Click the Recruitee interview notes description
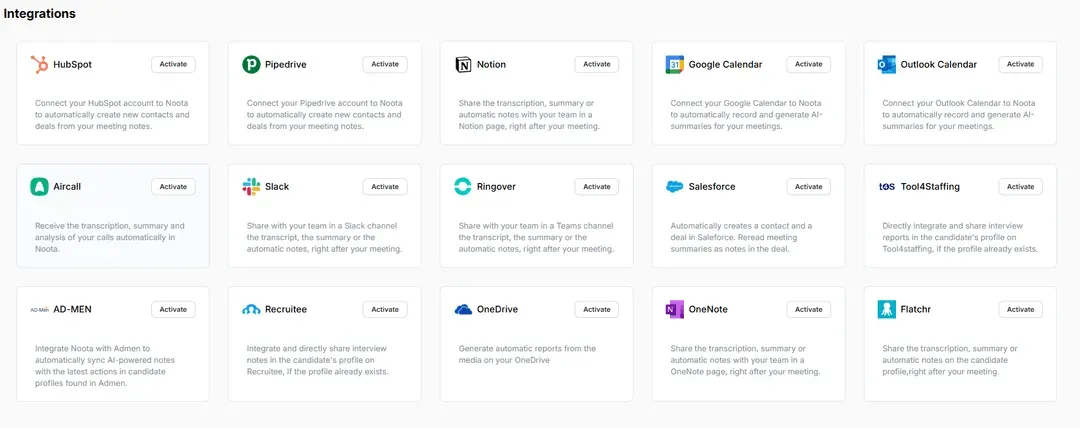The height and width of the screenshot is (428, 1080). (x=318, y=360)
